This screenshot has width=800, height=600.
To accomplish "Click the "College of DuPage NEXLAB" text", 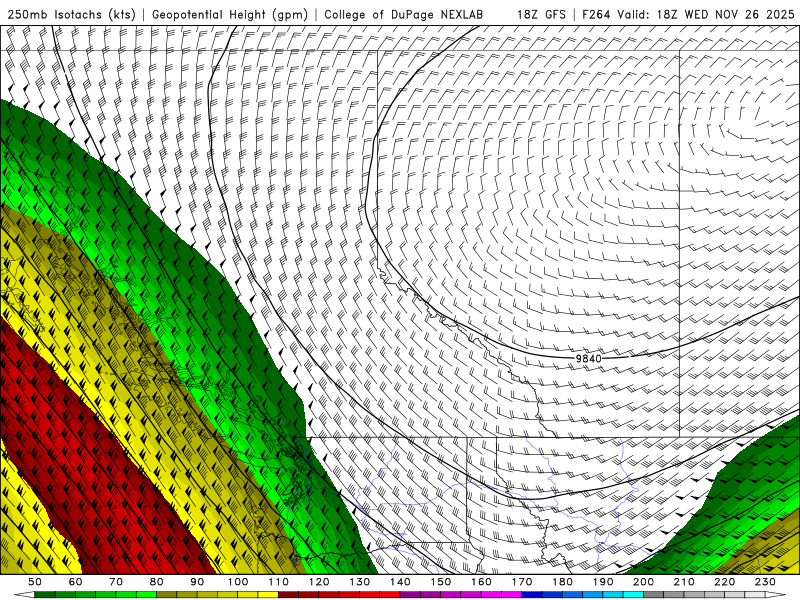I will point(404,14).
